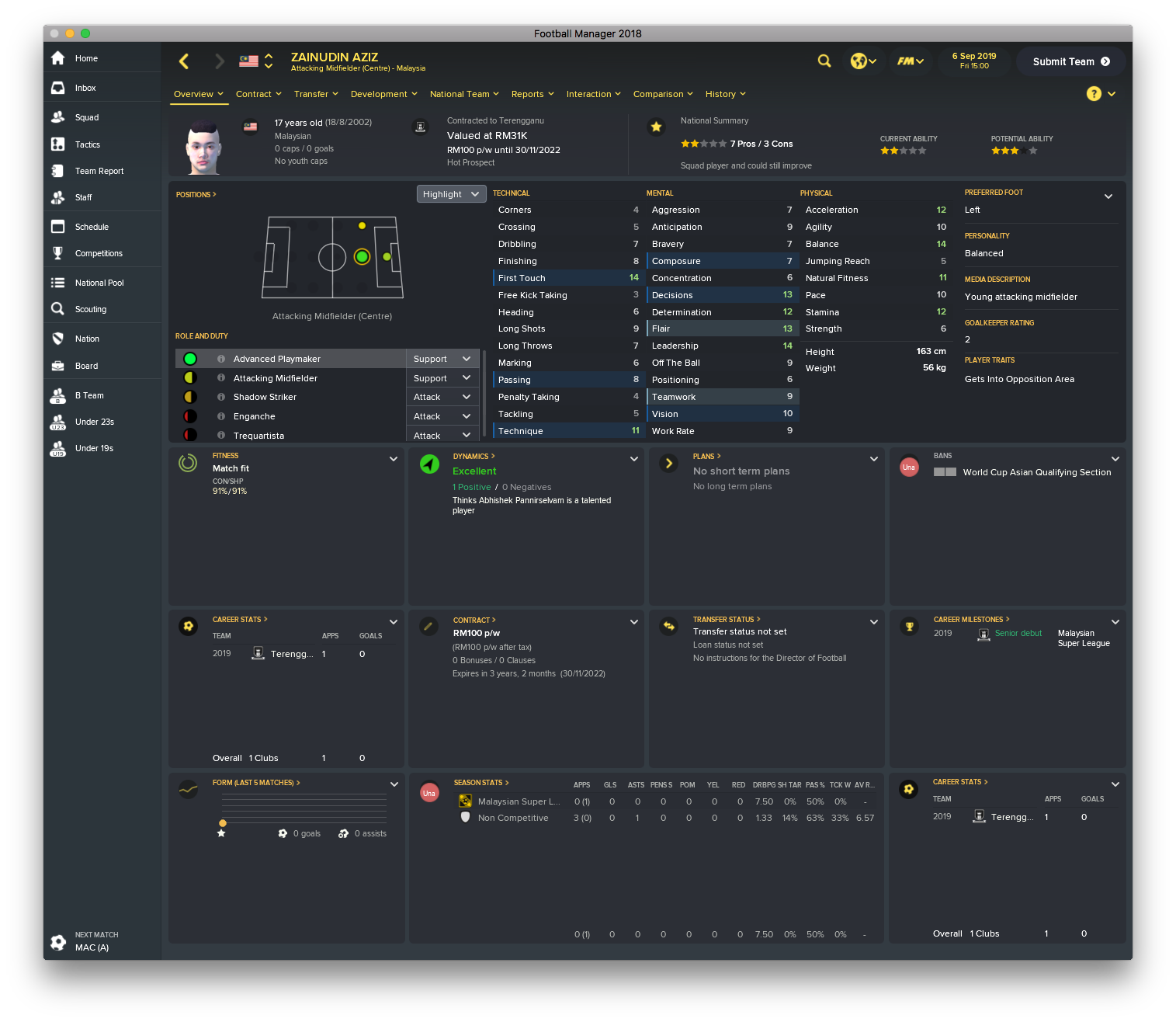Click the Squad sidebar icon
This screenshot has width=1176, height=1022.
click(57, 117)
